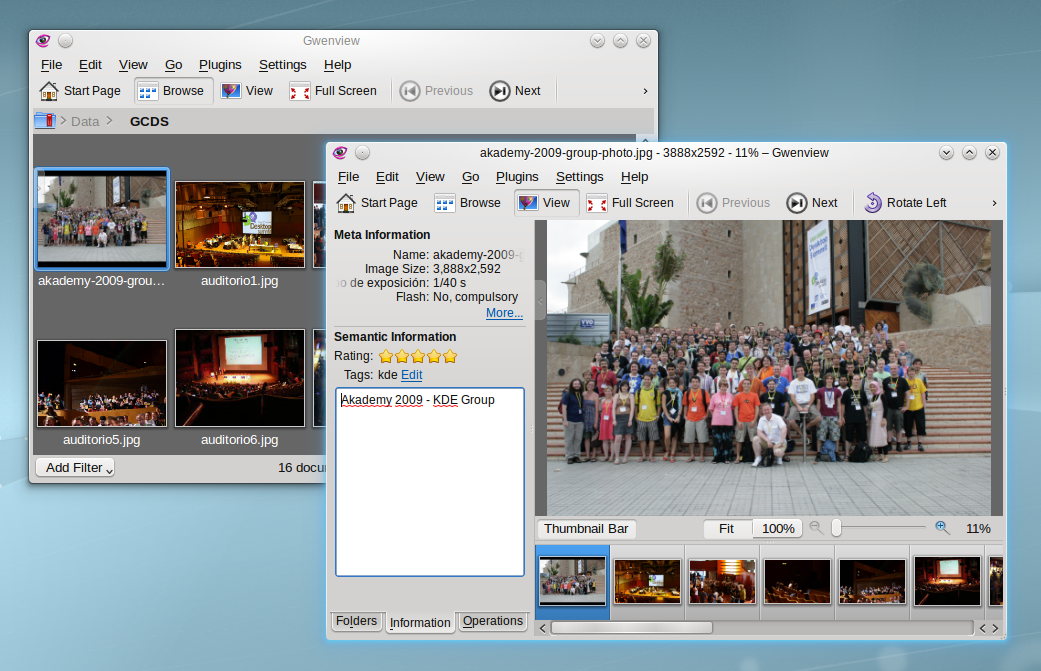Click the Gwenview eye icon in front titlebar
Screen dimensions: 1041x671
click(x=340, y=153)
